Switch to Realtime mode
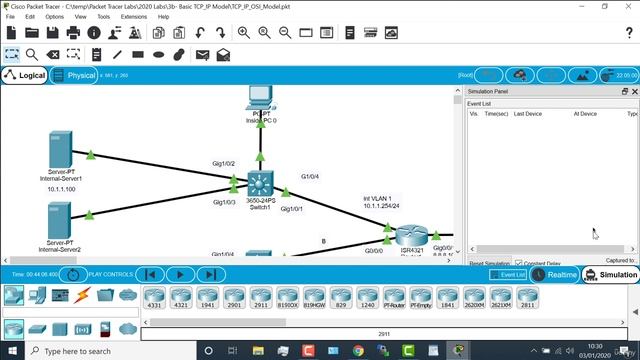640x360 pixels. 556,275
